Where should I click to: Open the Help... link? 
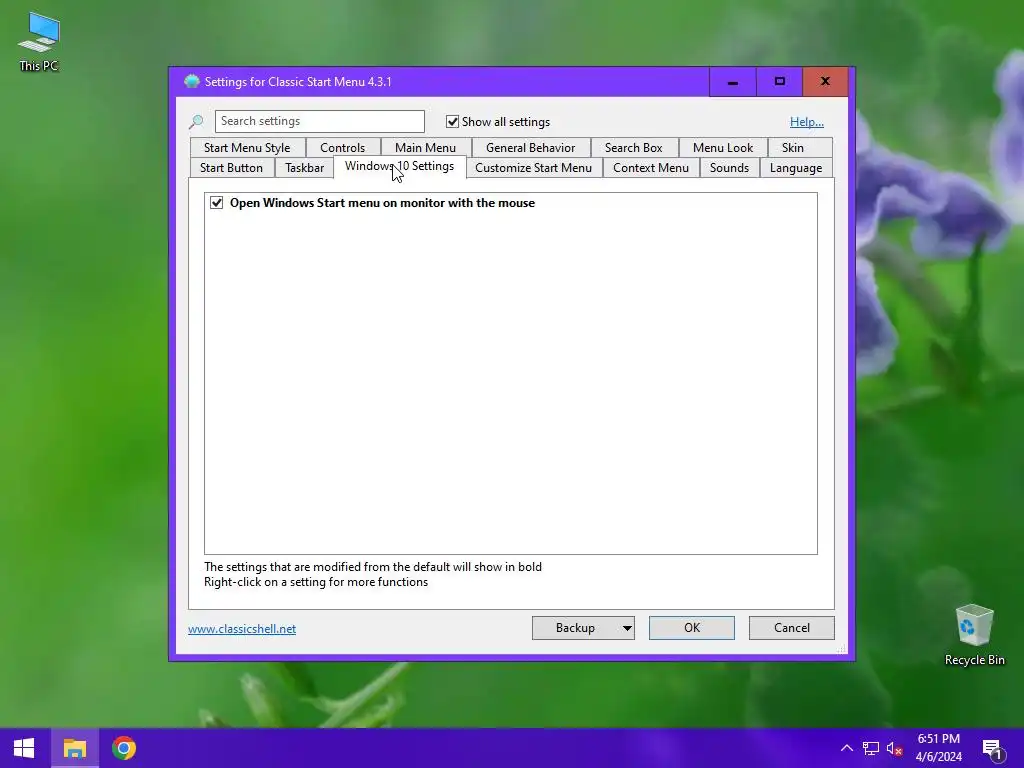tap(807, 121)
